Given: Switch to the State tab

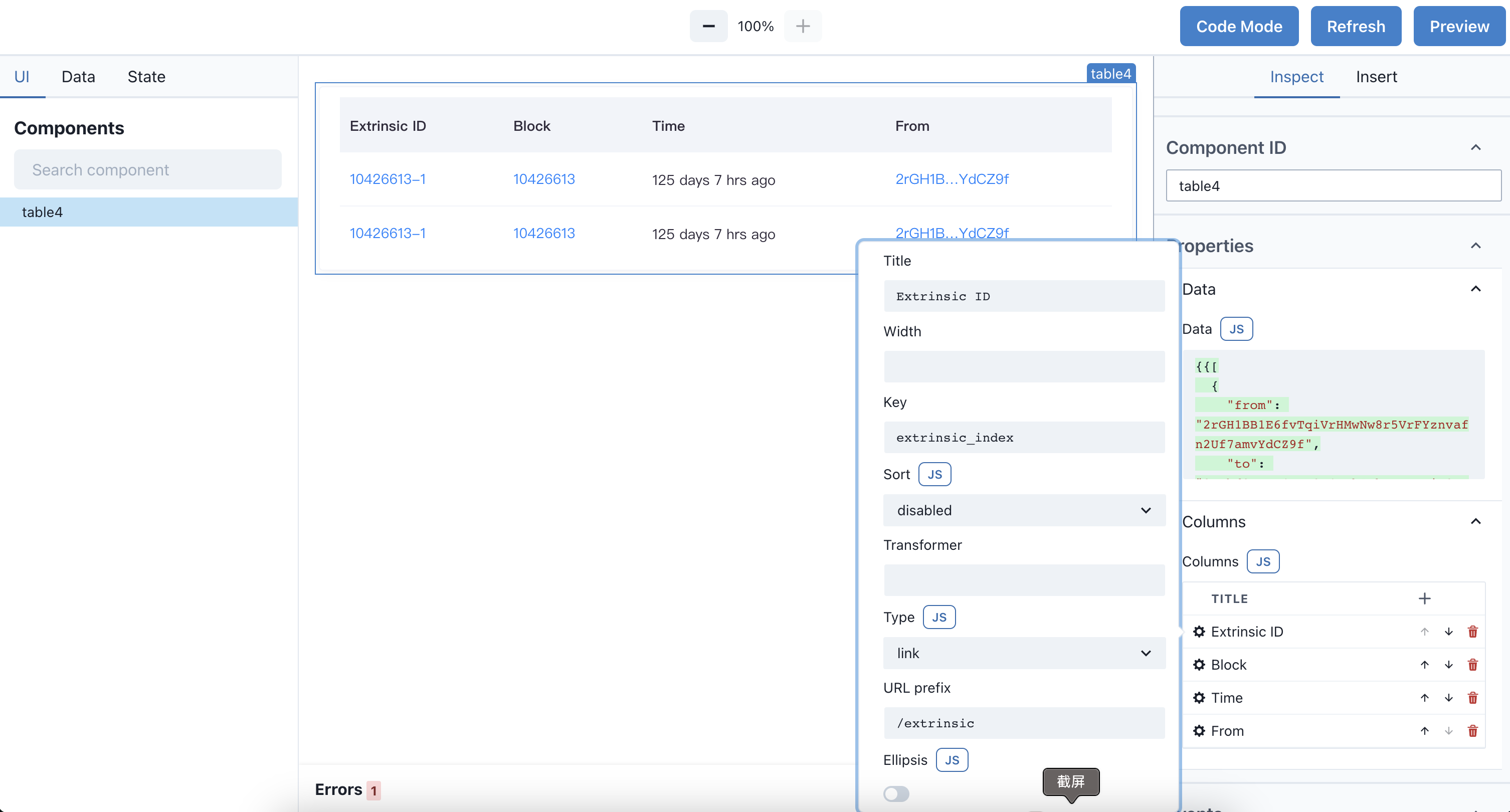Looking at the screenshot, I should (146, 77).
